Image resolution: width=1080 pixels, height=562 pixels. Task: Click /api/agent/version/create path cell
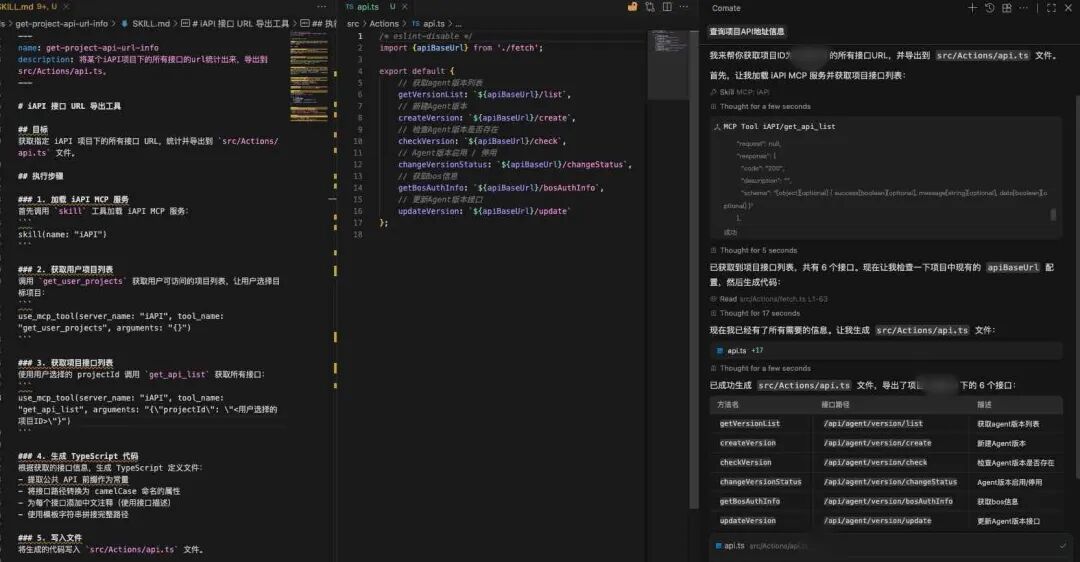point(878,443)
